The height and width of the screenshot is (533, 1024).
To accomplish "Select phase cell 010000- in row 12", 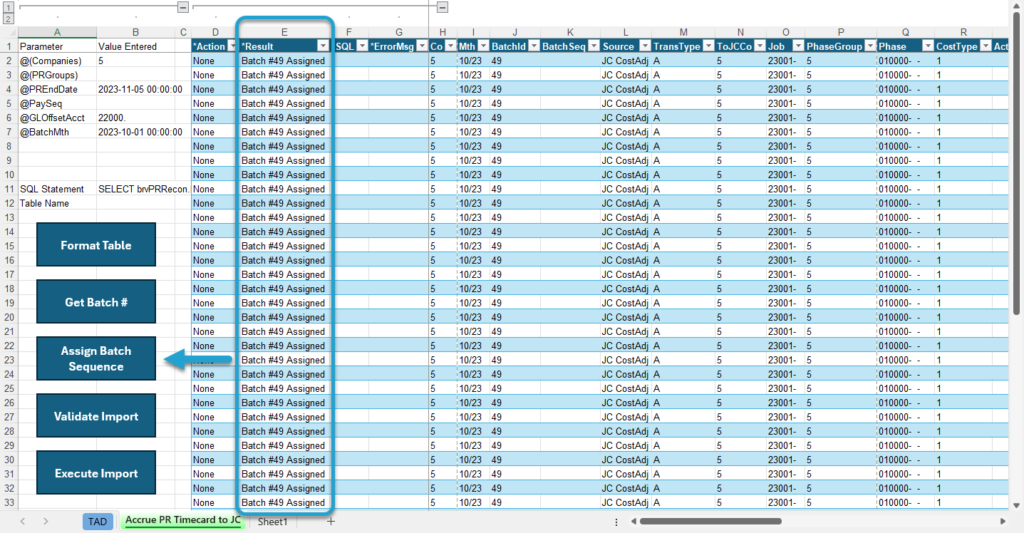I will point(905,203).
